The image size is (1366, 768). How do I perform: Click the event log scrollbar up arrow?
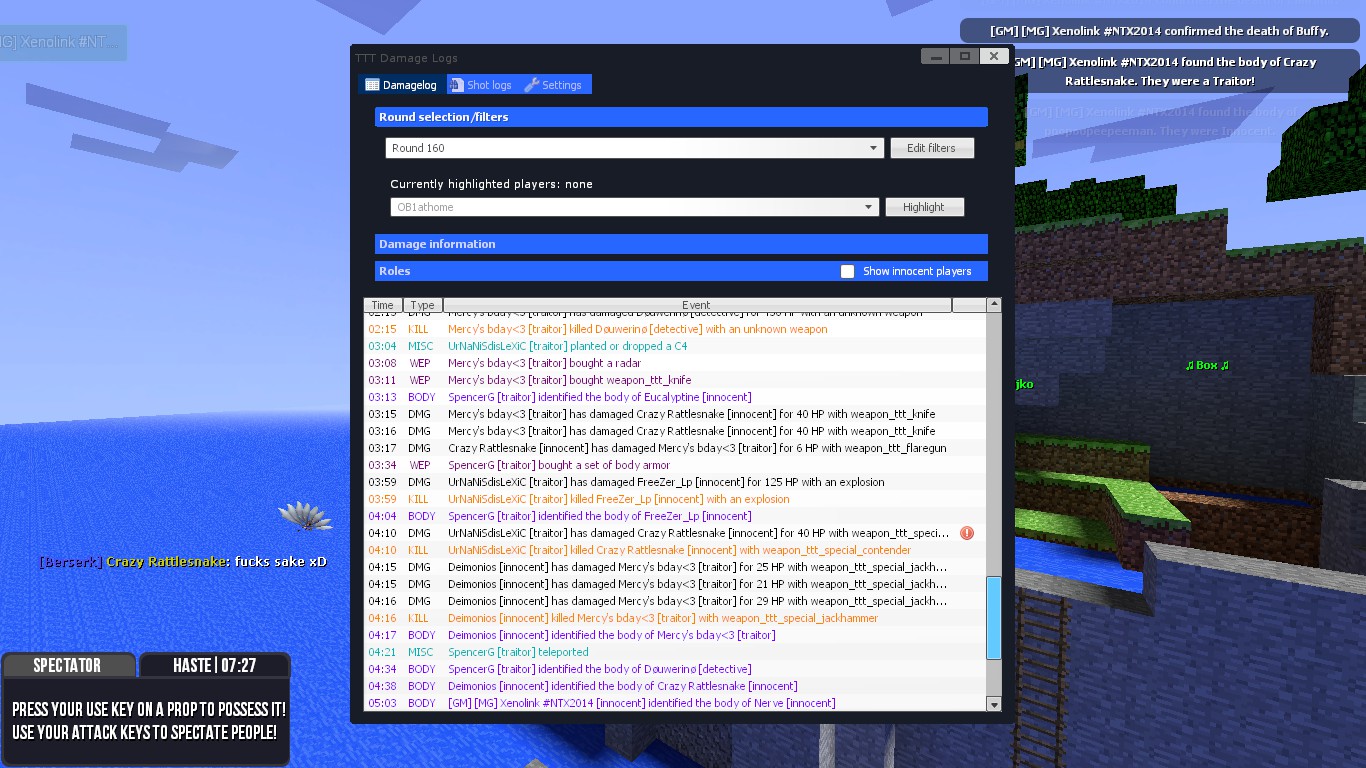point(994,305)
